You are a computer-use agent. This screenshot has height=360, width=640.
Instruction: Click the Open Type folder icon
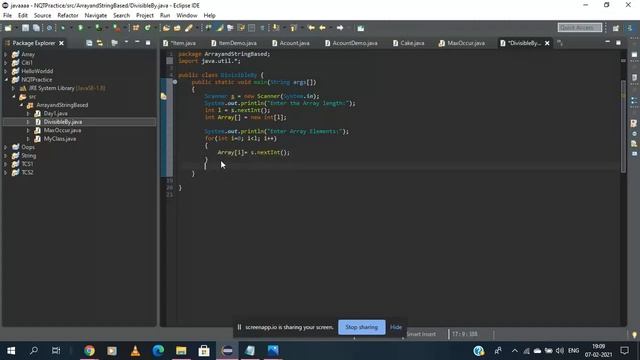(166, 28)
